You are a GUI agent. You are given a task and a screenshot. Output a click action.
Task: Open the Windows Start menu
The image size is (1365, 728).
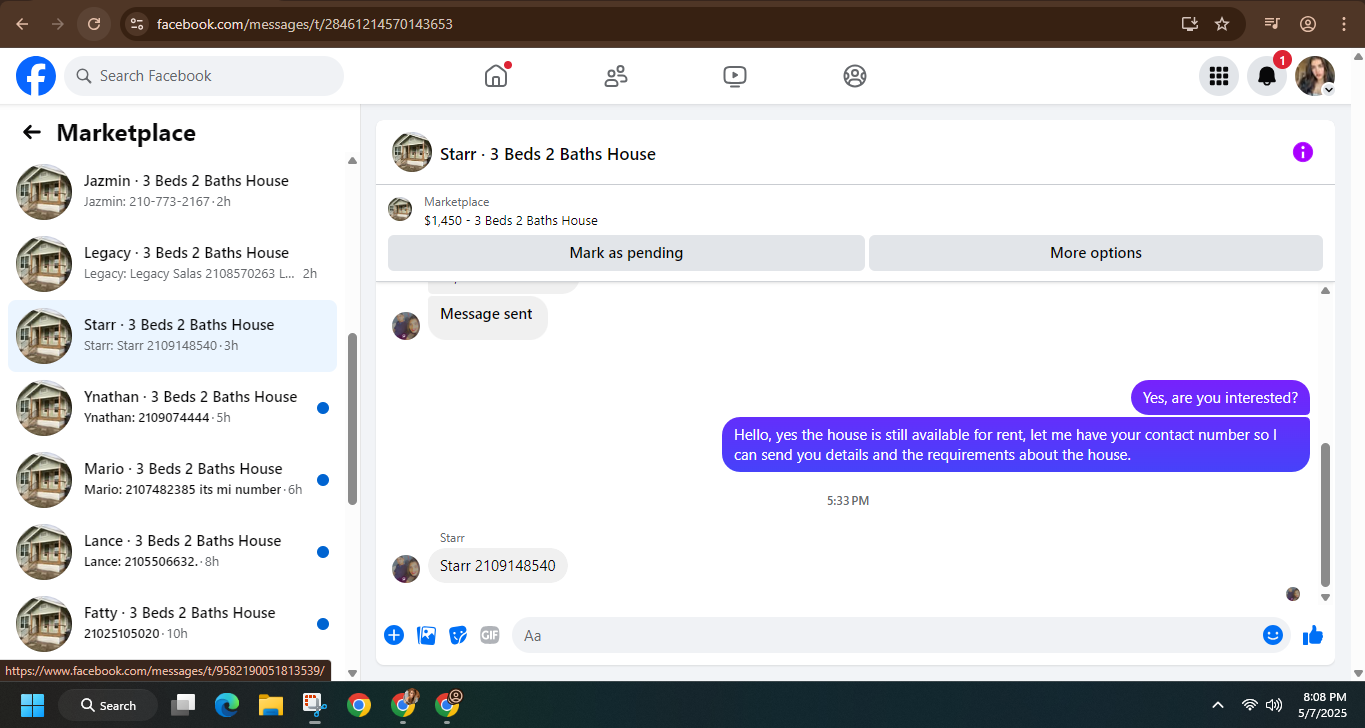click(32, 705)
